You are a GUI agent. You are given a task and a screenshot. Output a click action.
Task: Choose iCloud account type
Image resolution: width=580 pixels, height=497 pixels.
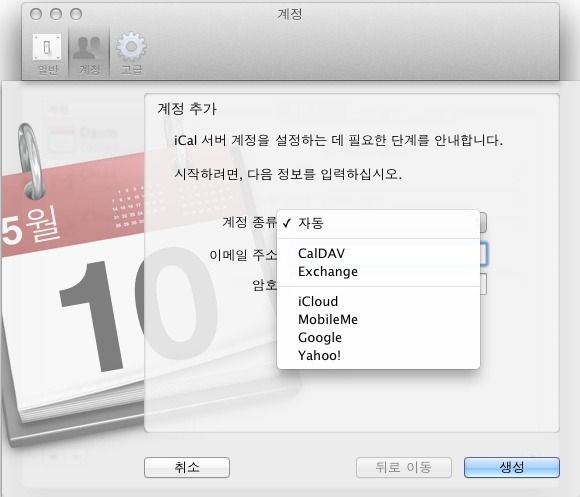pos(378,301)
